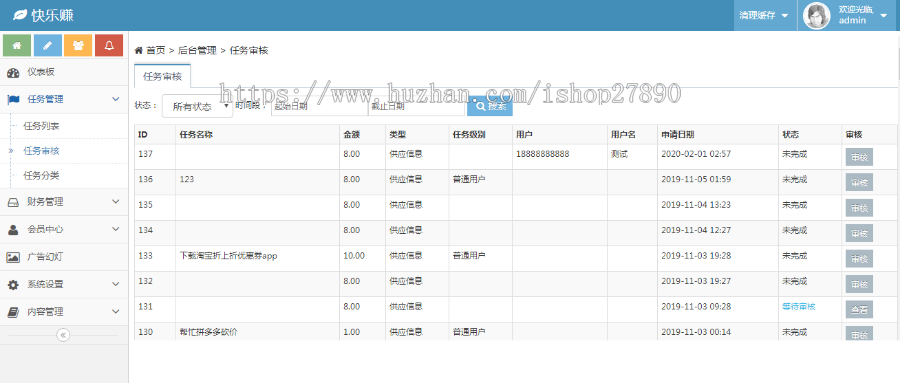Viewport: 900px width, 383px height.
Task: Click username 测试 in row 137
Action: coord(619,154)
